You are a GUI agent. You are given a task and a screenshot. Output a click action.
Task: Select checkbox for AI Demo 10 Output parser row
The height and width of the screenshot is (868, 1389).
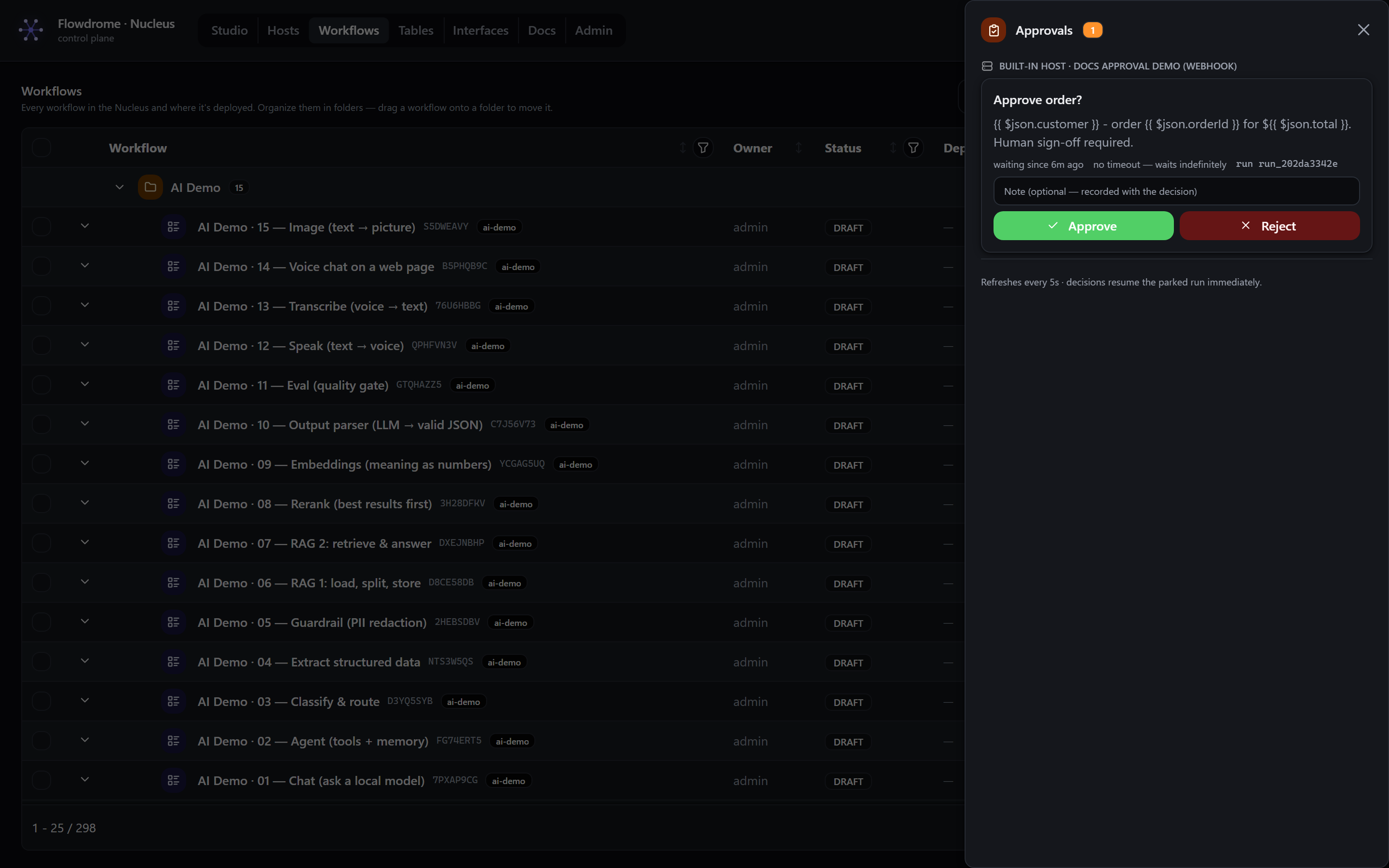coord(41,425)
